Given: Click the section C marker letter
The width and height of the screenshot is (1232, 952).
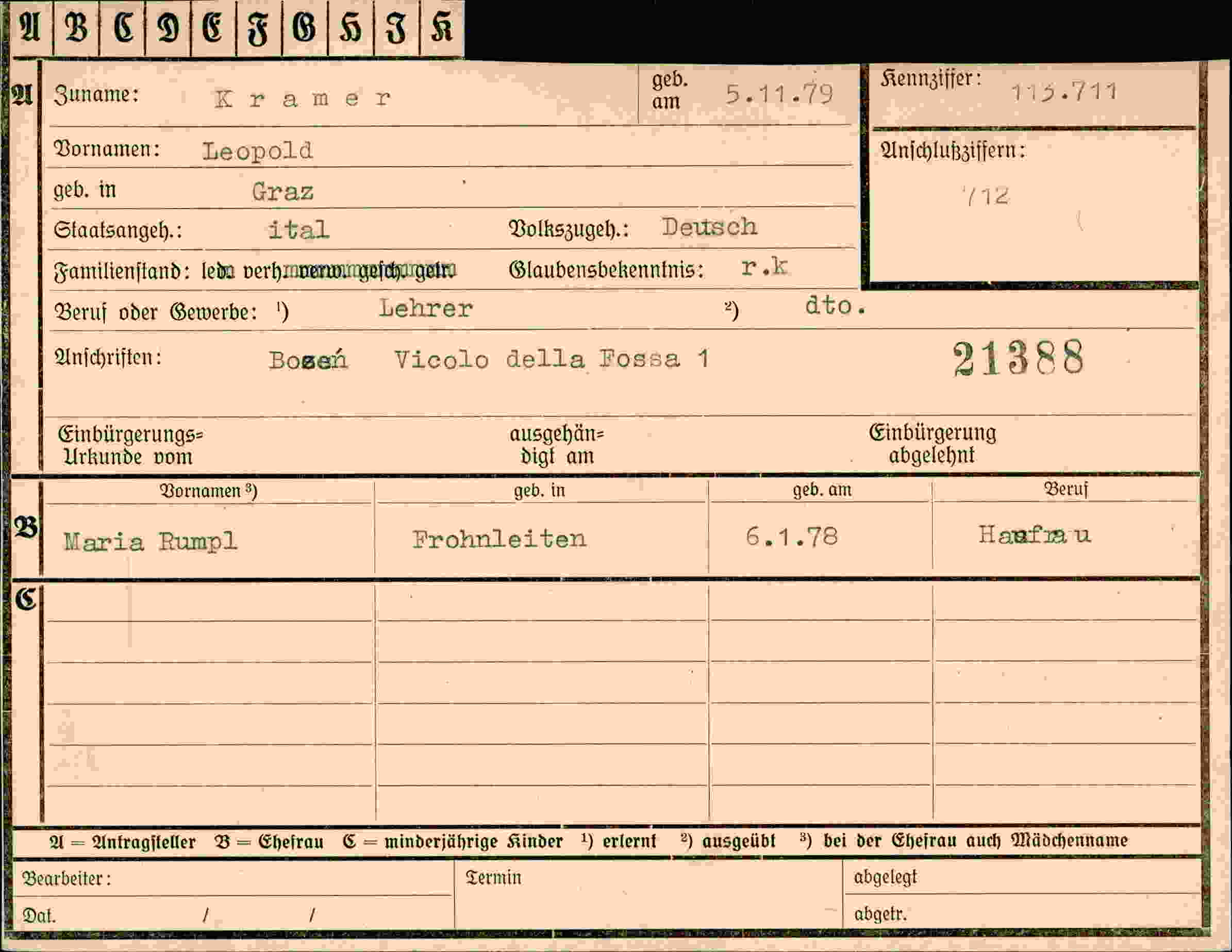Looking at the screenshot, I should pyautogui.click(x=25, y=599).
